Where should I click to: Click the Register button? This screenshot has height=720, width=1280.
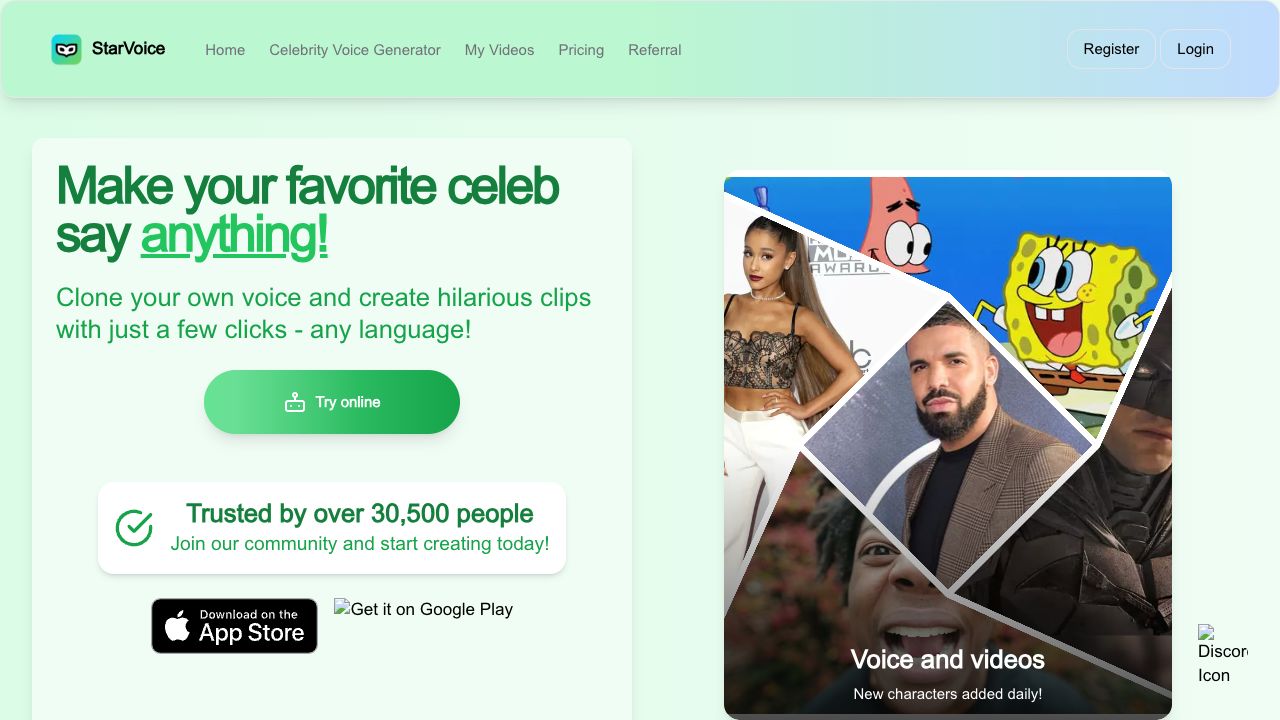[x=1111, y=49]
